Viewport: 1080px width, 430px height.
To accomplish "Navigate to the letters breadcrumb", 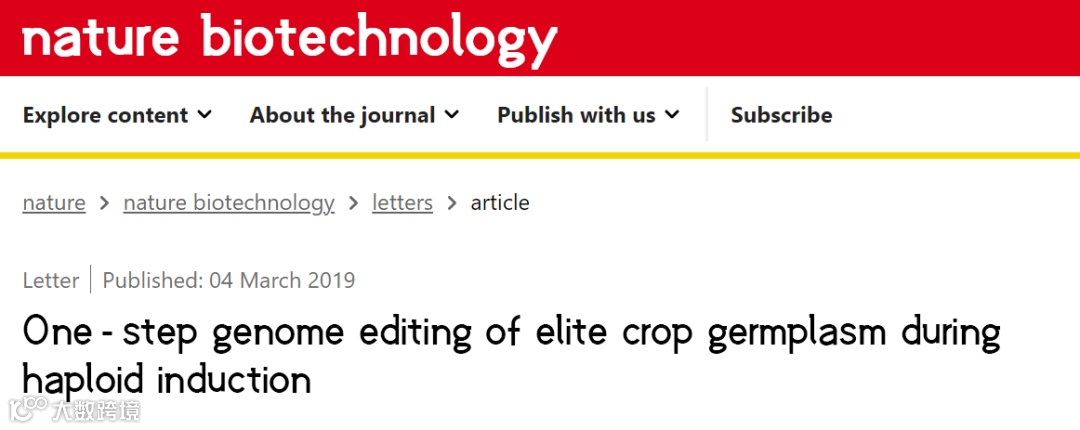I will pyautogui.click(x=402, y=203).
